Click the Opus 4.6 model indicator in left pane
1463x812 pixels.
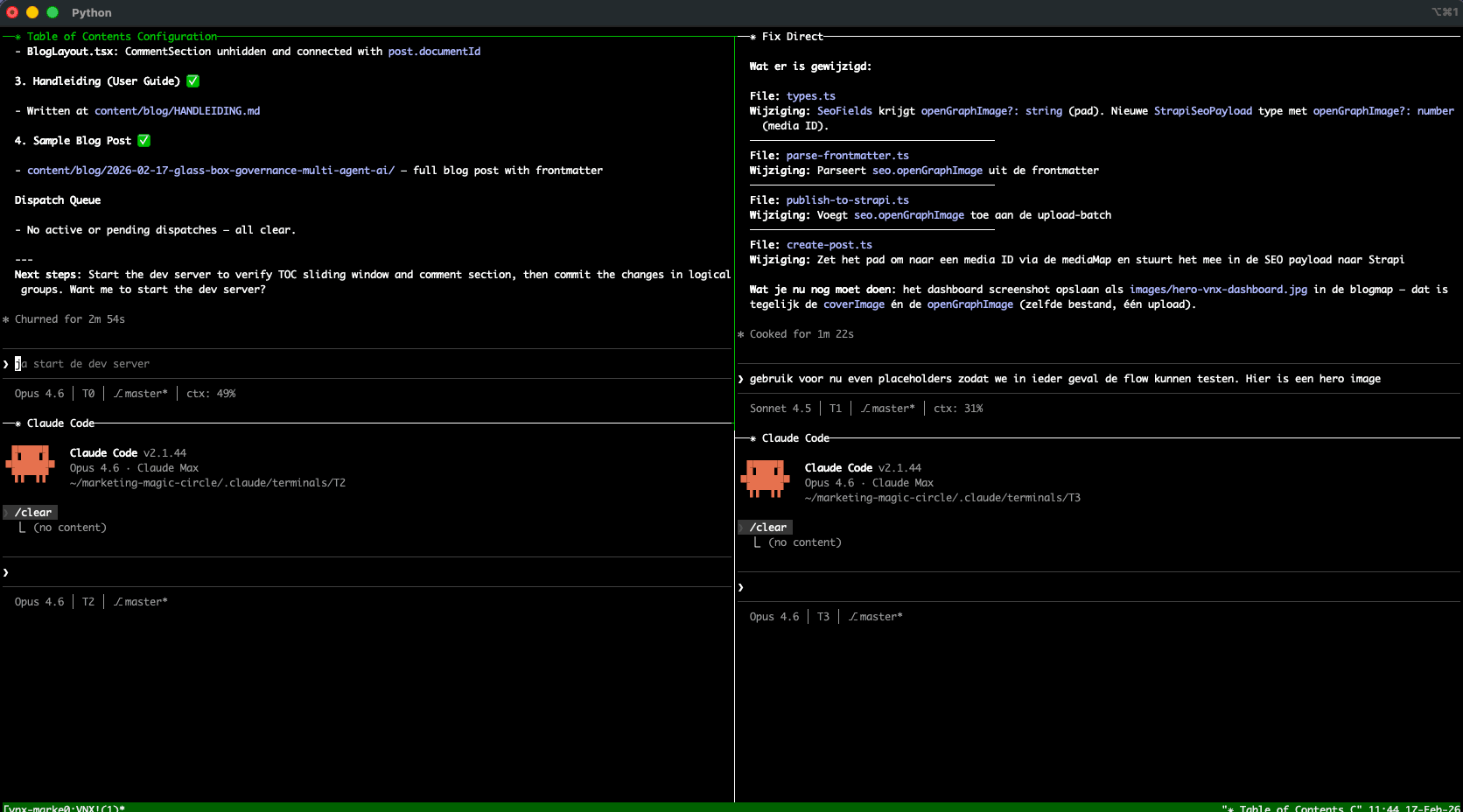coord(38,393)
